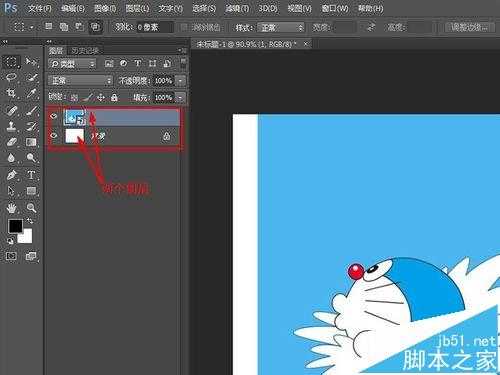Select the Brush tool
The height and width of the screenshot is (375, 500).
coord(31,110)
